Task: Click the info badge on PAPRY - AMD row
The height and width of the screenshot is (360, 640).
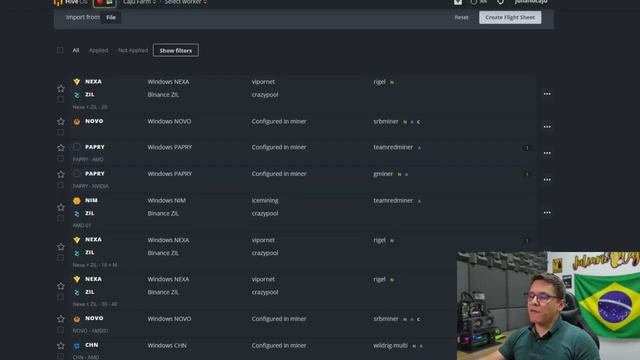Action: [x=527, y=147]
